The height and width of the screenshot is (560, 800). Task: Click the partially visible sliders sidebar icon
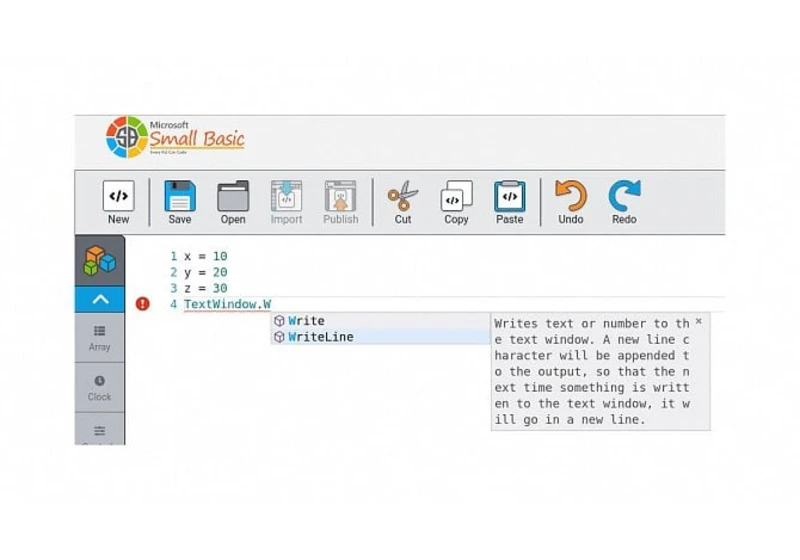pyautogui.click(x=99, y=431)
